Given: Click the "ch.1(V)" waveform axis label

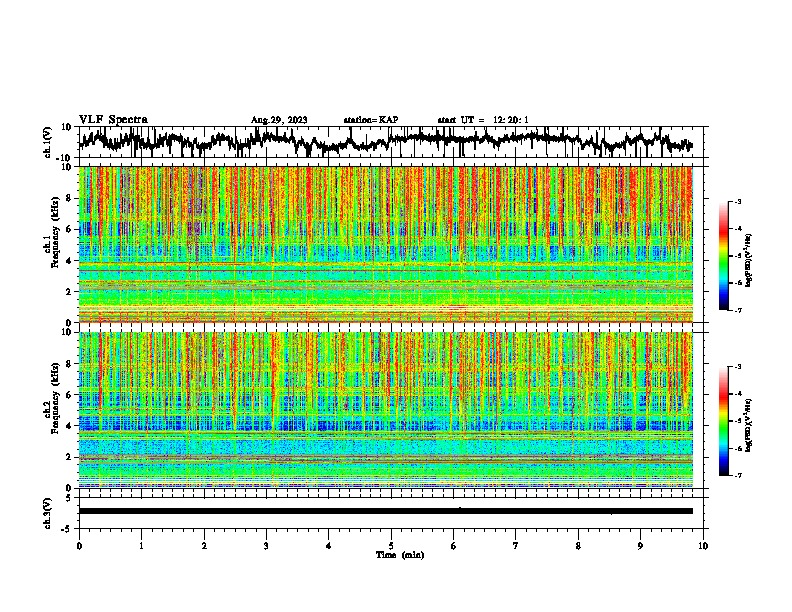Looking at the screenshot, I should click(x=48, y=142).
